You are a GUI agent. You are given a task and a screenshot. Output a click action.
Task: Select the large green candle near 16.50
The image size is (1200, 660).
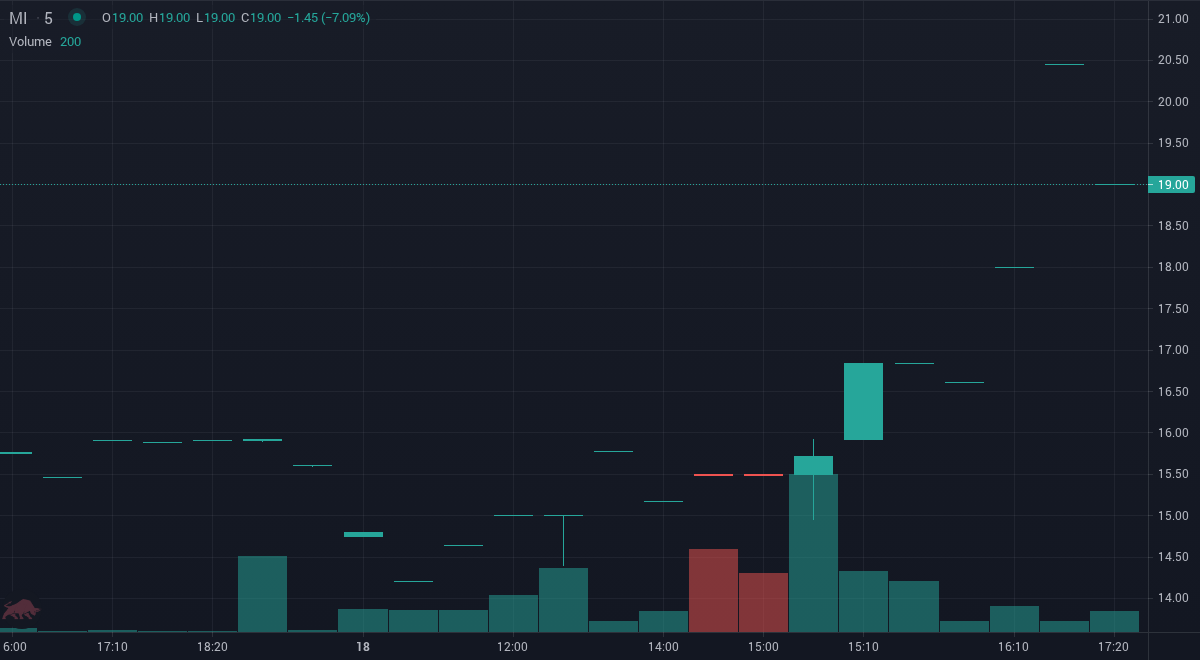(863, 401)
